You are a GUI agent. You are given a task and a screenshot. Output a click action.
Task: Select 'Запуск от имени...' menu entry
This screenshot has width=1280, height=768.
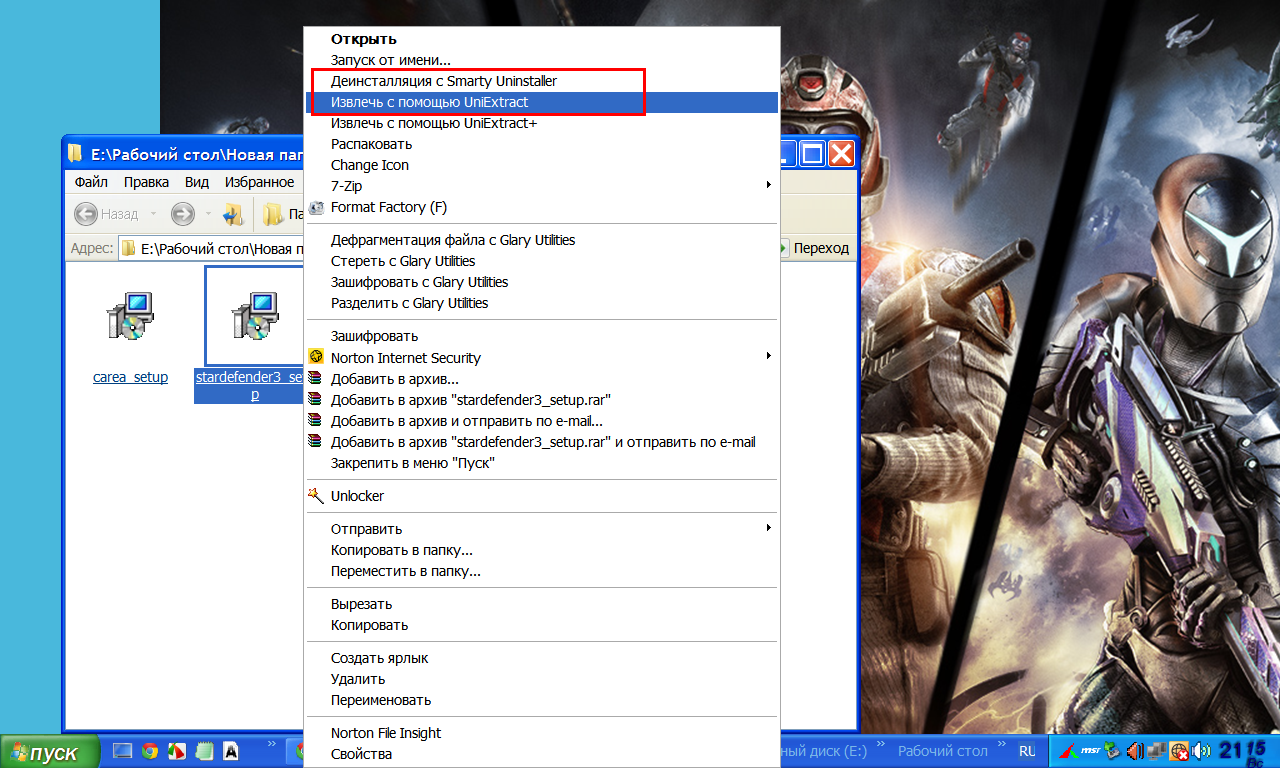[x=541, y=60]
